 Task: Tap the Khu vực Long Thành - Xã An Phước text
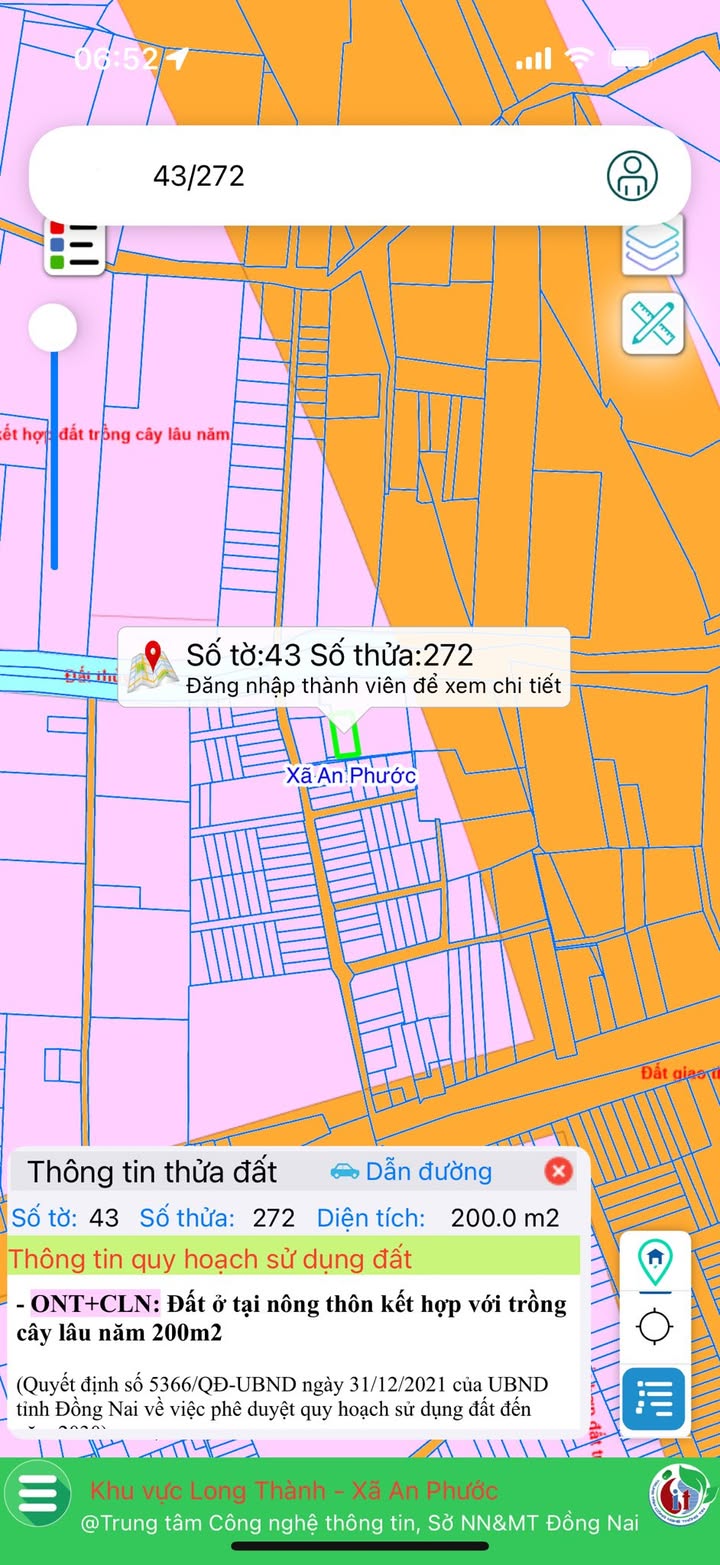[294, 1490]
